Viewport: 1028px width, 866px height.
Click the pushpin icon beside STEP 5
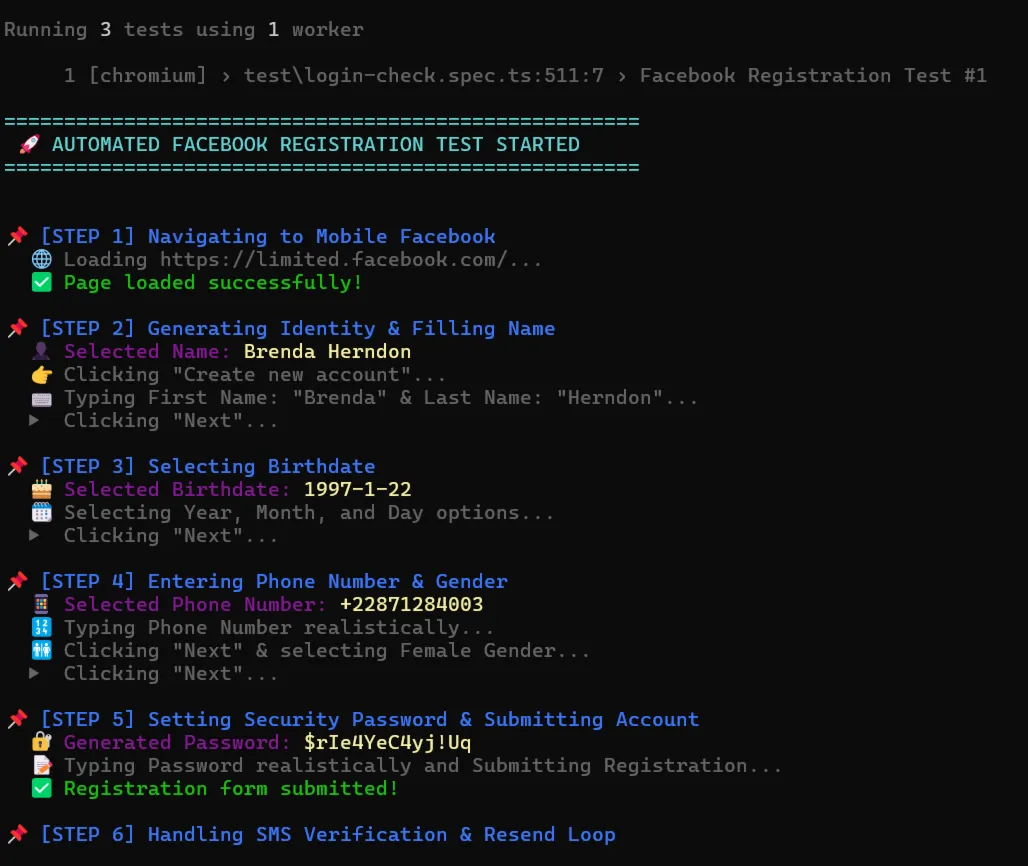18,719
